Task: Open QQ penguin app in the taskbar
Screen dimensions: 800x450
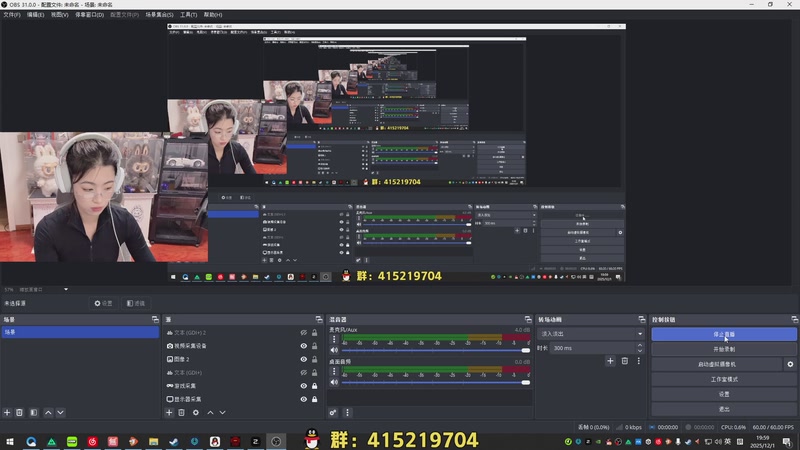Action: [215, 441]
